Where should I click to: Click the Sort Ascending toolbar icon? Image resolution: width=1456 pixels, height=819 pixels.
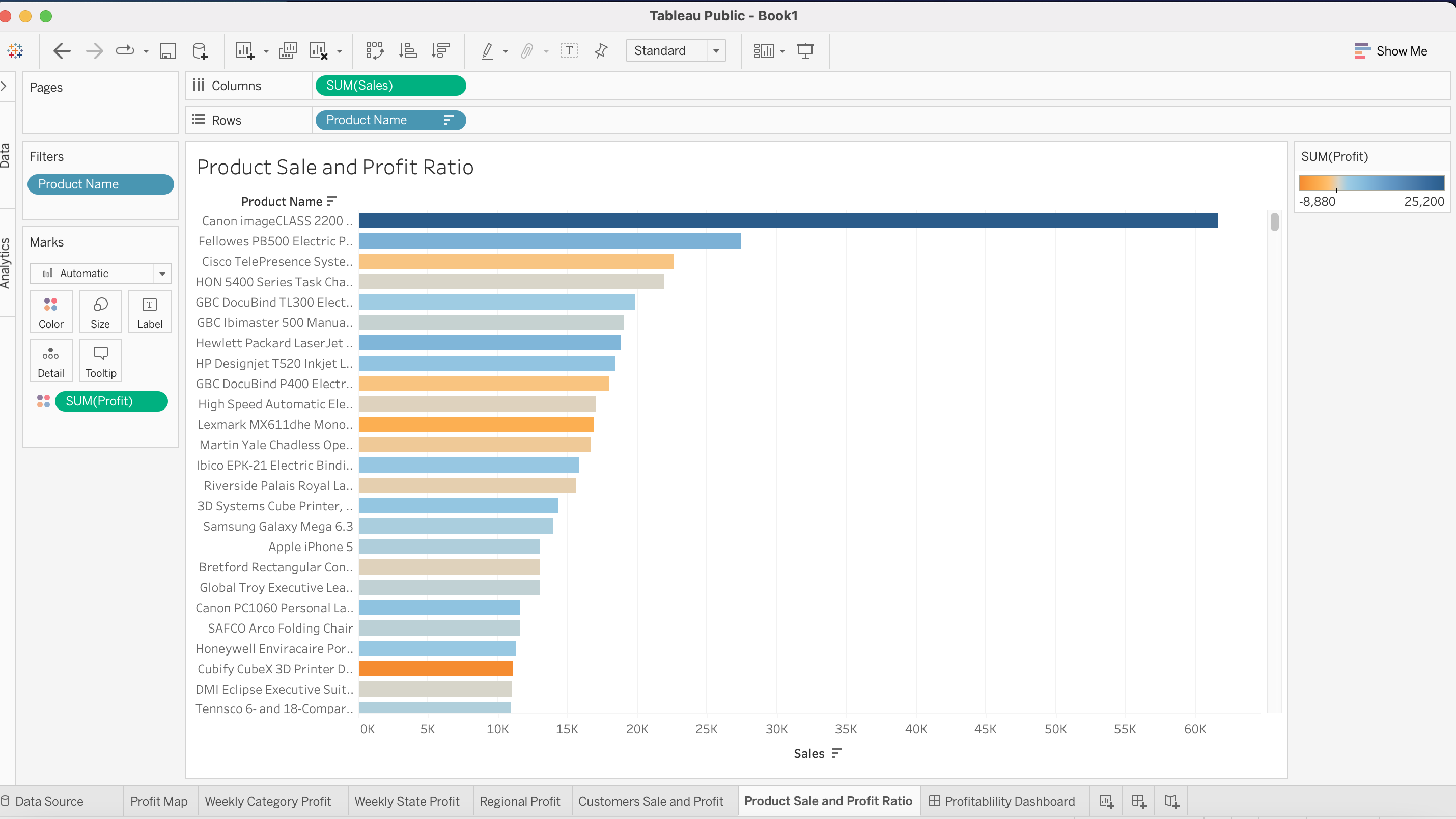tap(408, 51)
